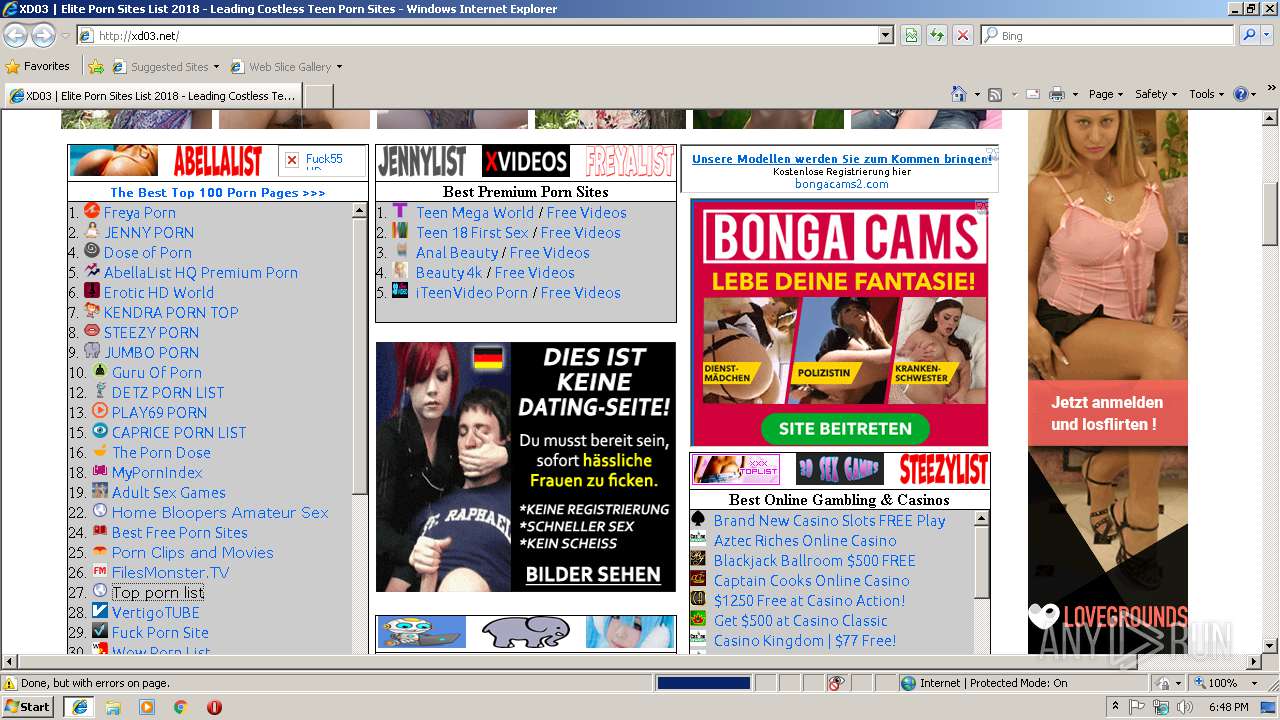The height and width of the screenshot is (720, 1280).
Task: Open '$1250 Free at Casino Action!' link
Action: 809,601
